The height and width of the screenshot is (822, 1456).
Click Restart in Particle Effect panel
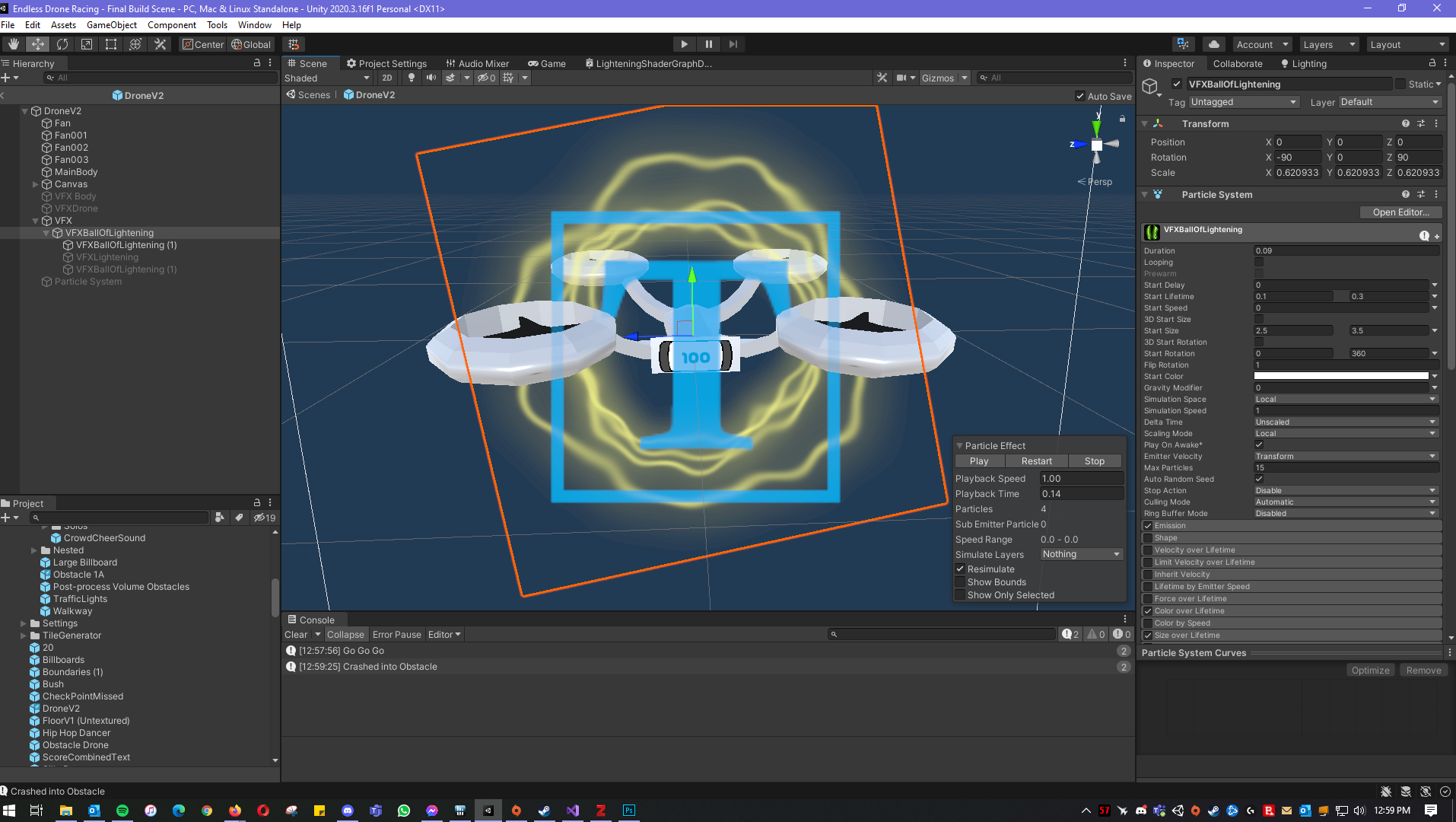(1036, 461)
